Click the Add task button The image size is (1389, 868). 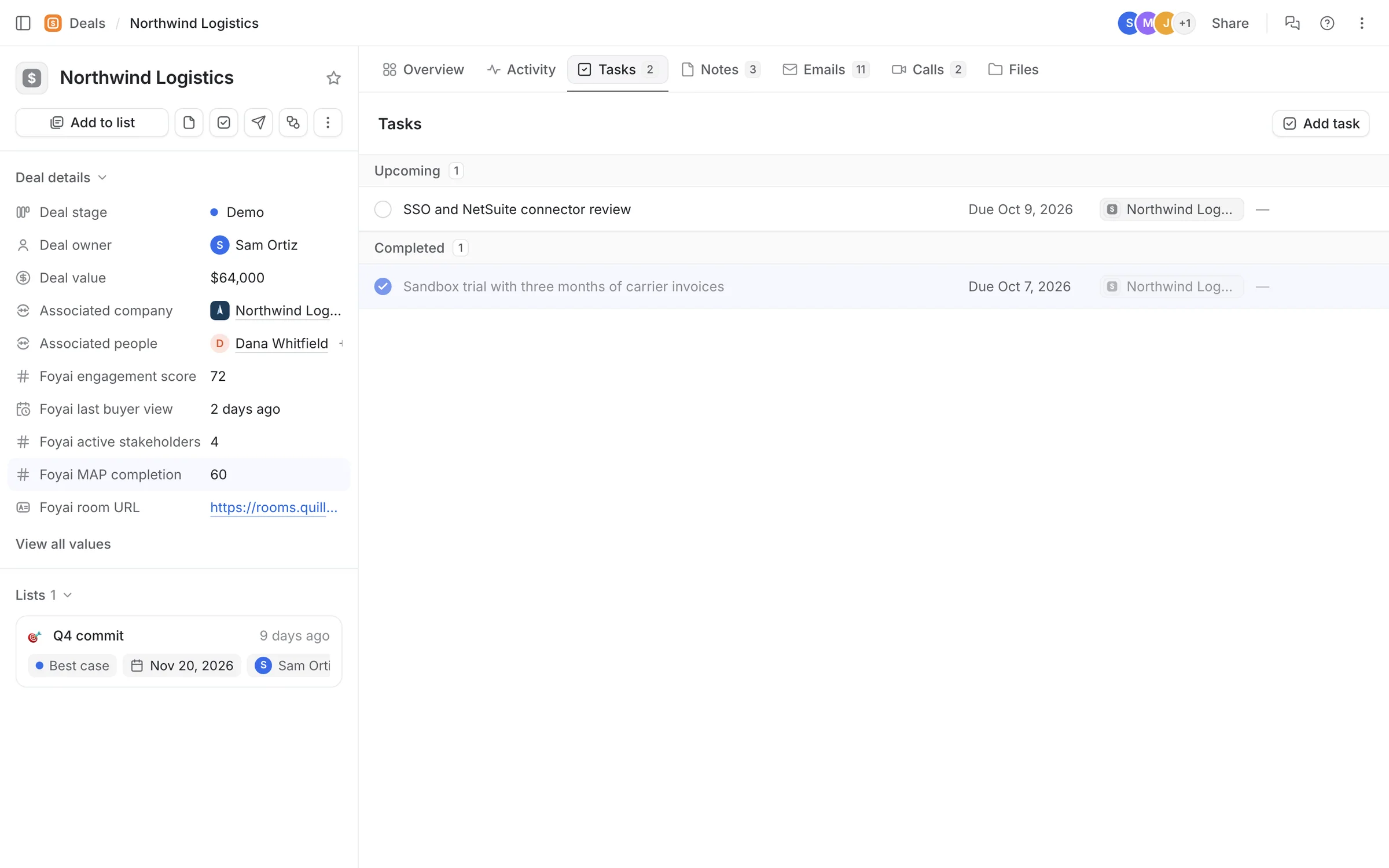(x=1321, y=123)
